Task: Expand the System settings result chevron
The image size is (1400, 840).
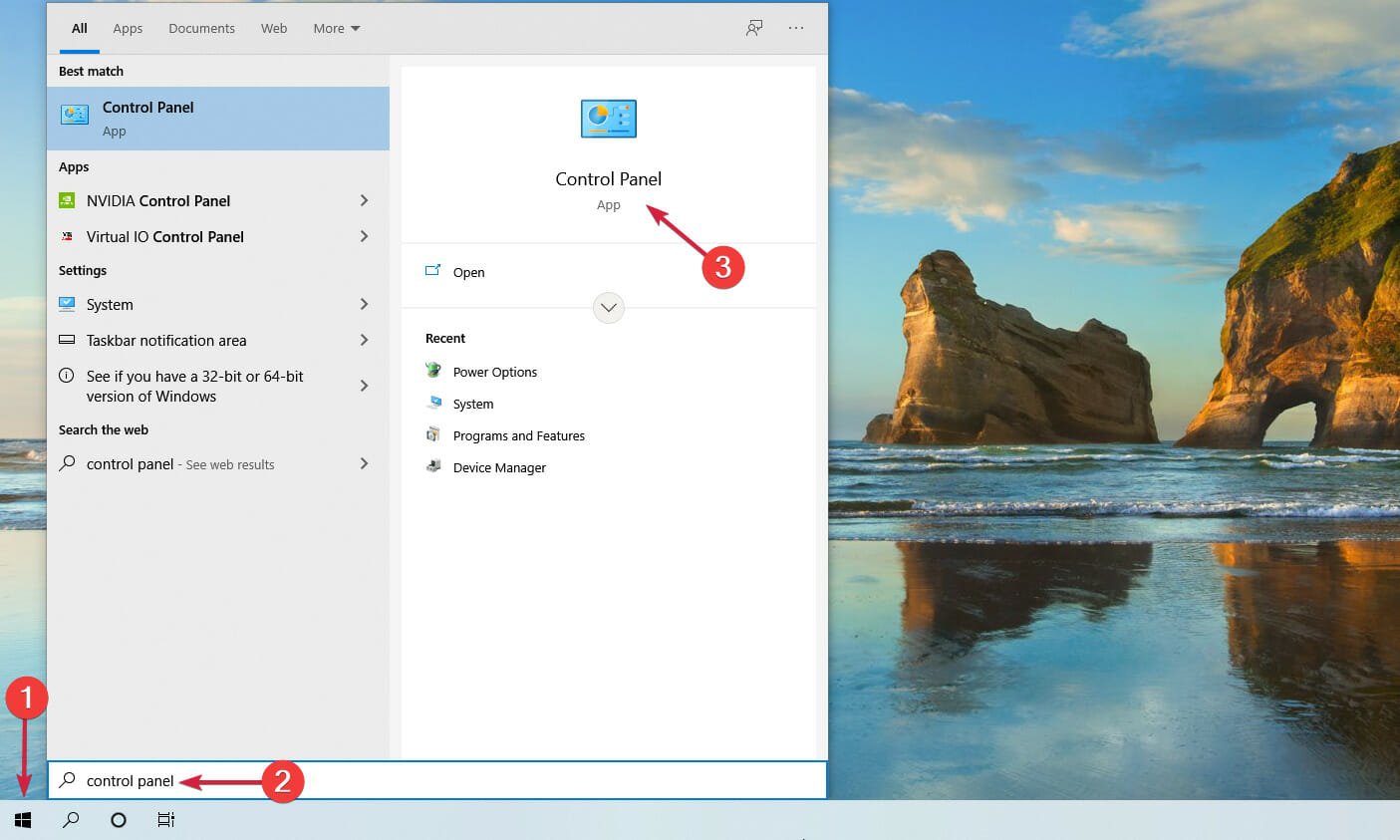Action: click(364, 304)
